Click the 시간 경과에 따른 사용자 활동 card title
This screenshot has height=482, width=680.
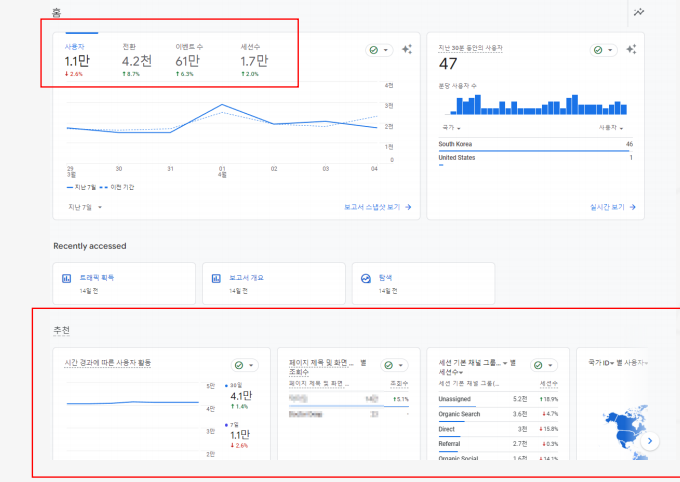click(108, 363)
